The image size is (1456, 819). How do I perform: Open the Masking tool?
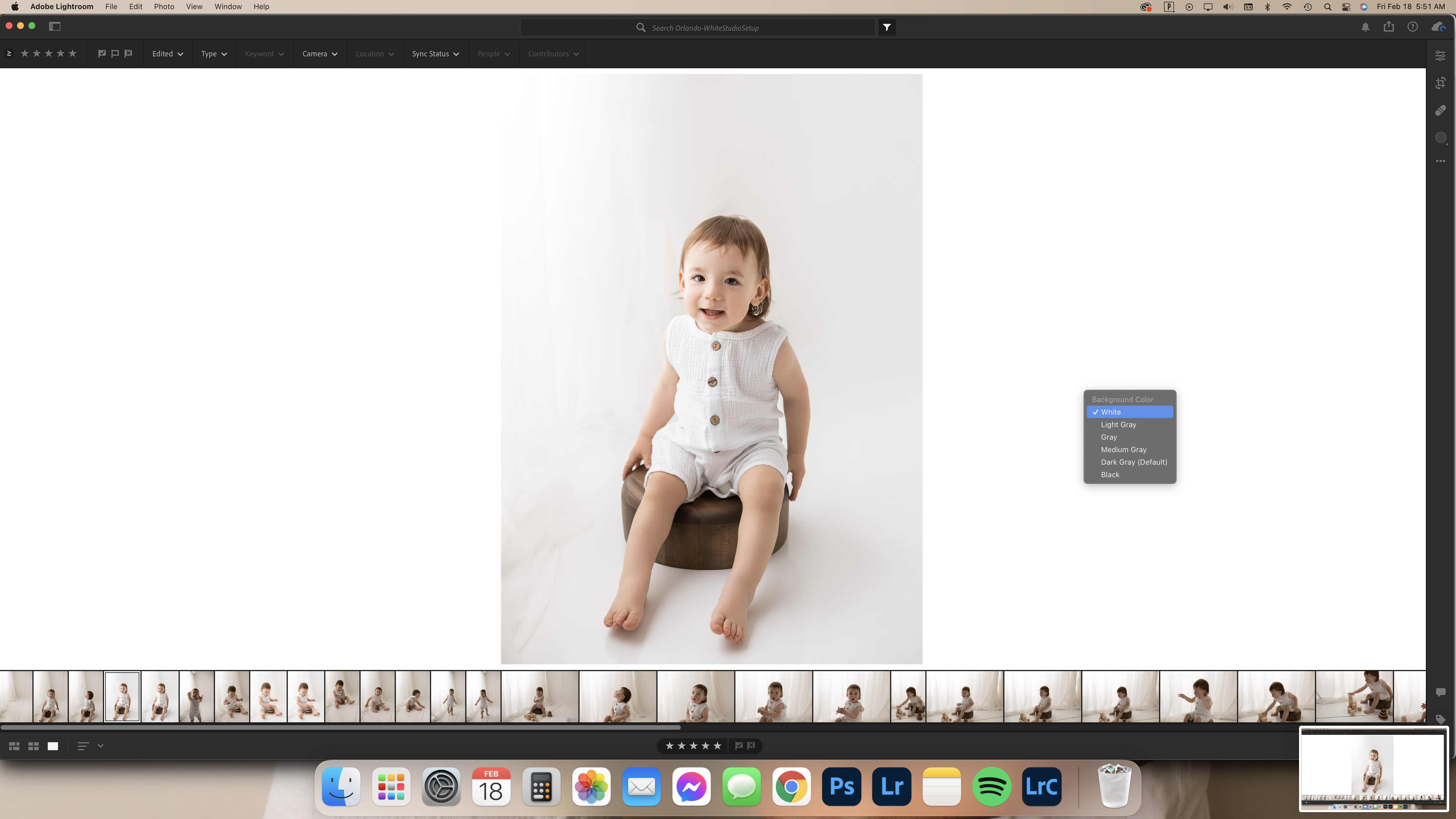pos(1440,138)
